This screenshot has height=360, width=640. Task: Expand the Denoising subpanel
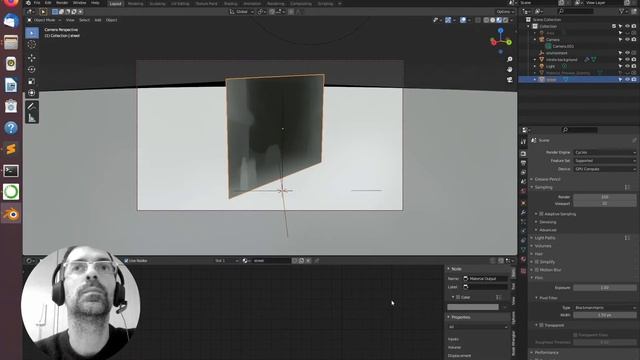(x=547, y=222)
